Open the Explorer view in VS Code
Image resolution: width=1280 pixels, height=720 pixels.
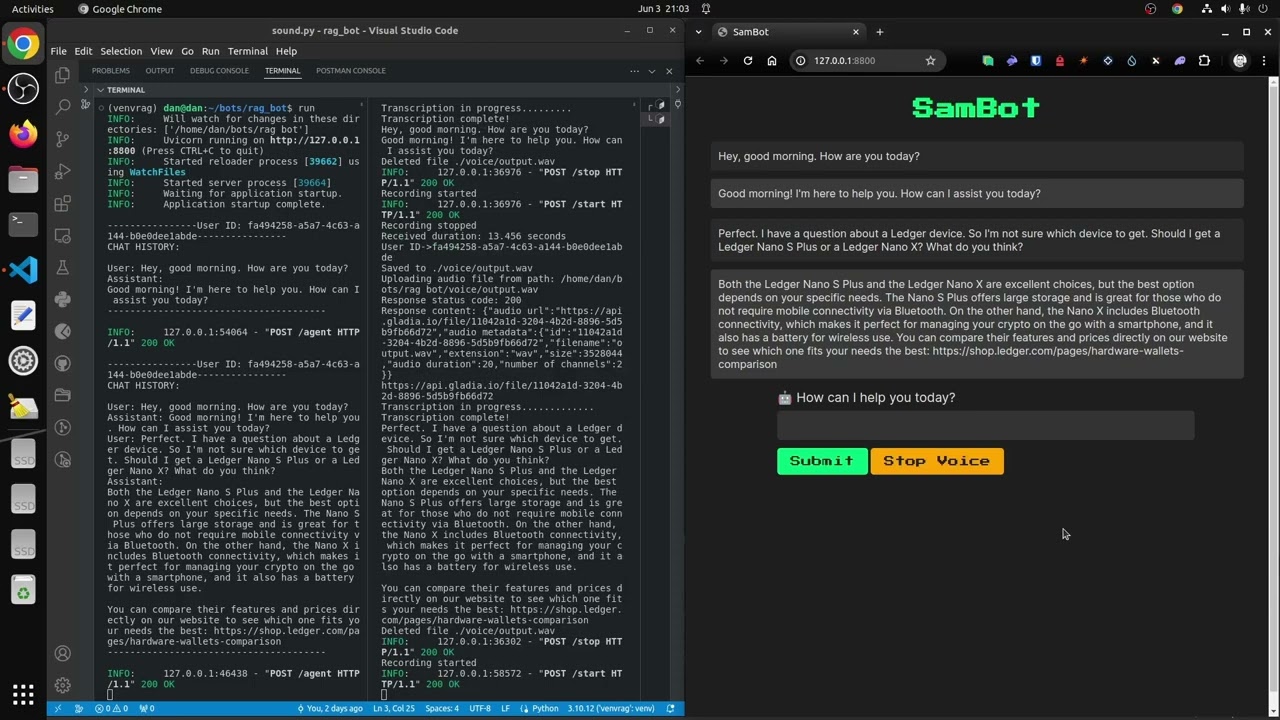(x=62, y=75)
